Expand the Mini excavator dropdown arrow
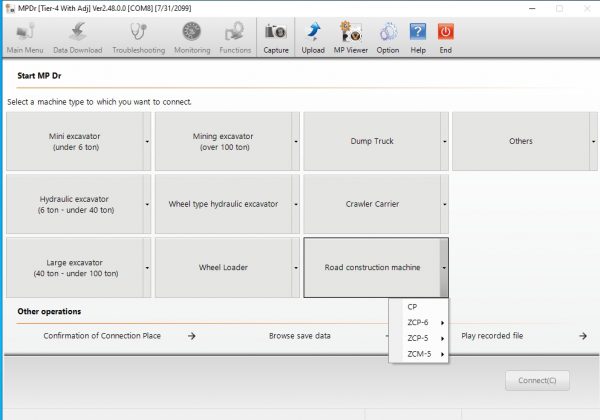This screenshot has width=600, height=420. (147, 141)
